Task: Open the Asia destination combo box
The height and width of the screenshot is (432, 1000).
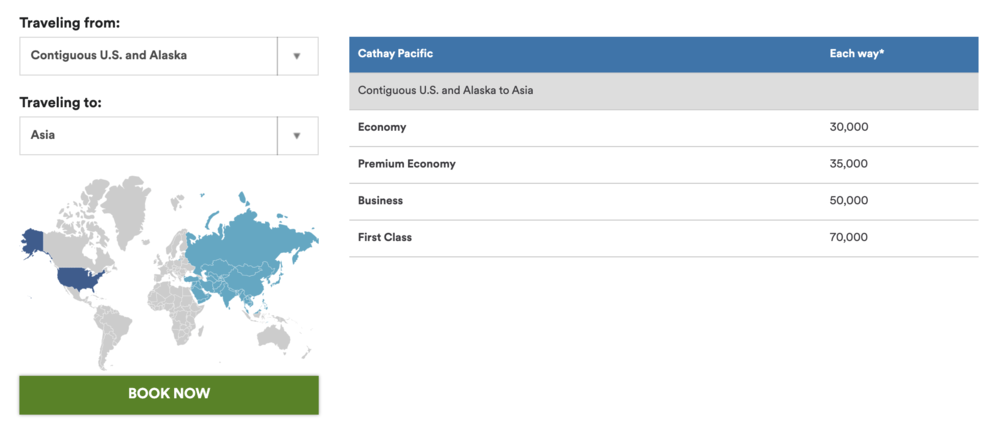Action: coord(148,136)
